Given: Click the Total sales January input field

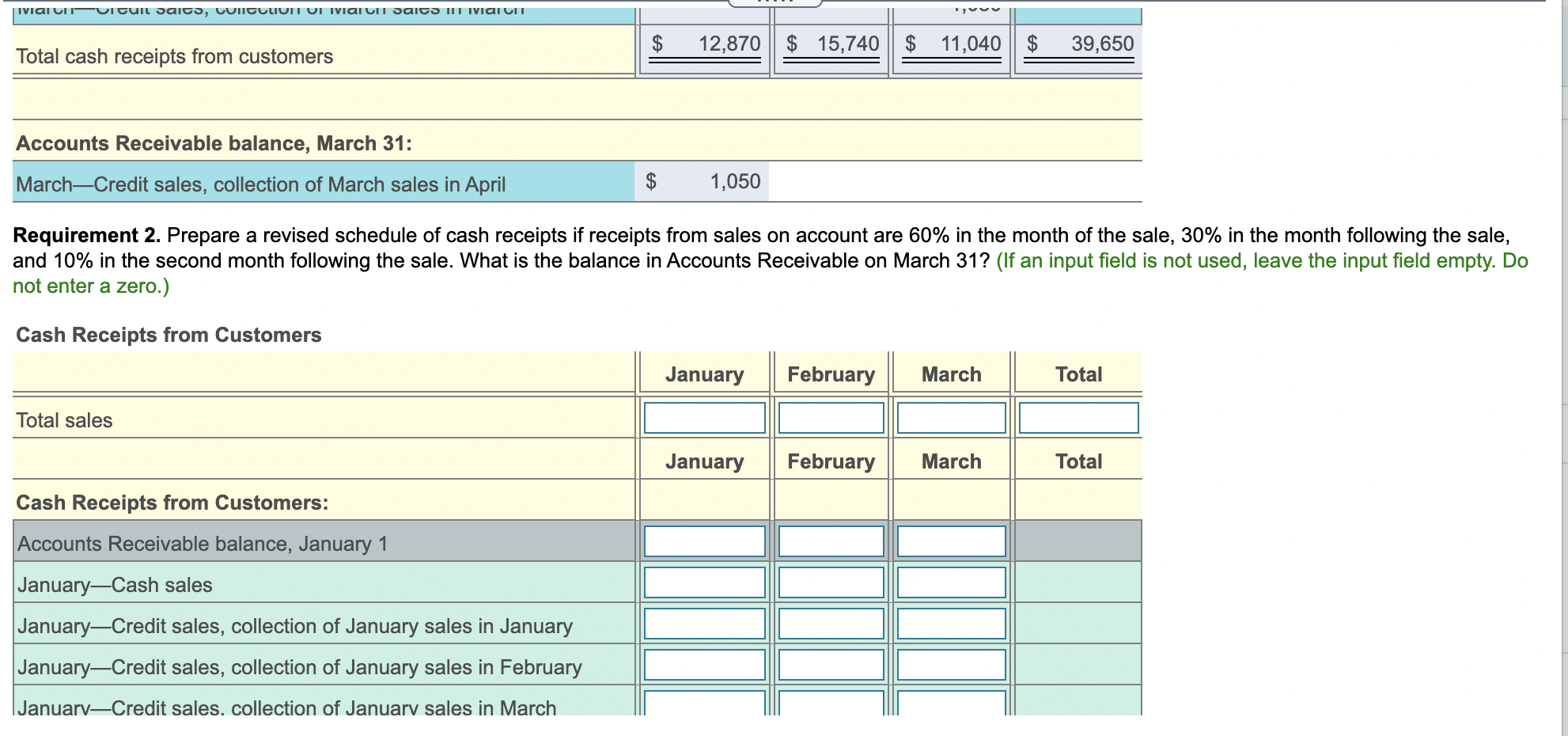Looking at the screenshot, I should (705, 418).
